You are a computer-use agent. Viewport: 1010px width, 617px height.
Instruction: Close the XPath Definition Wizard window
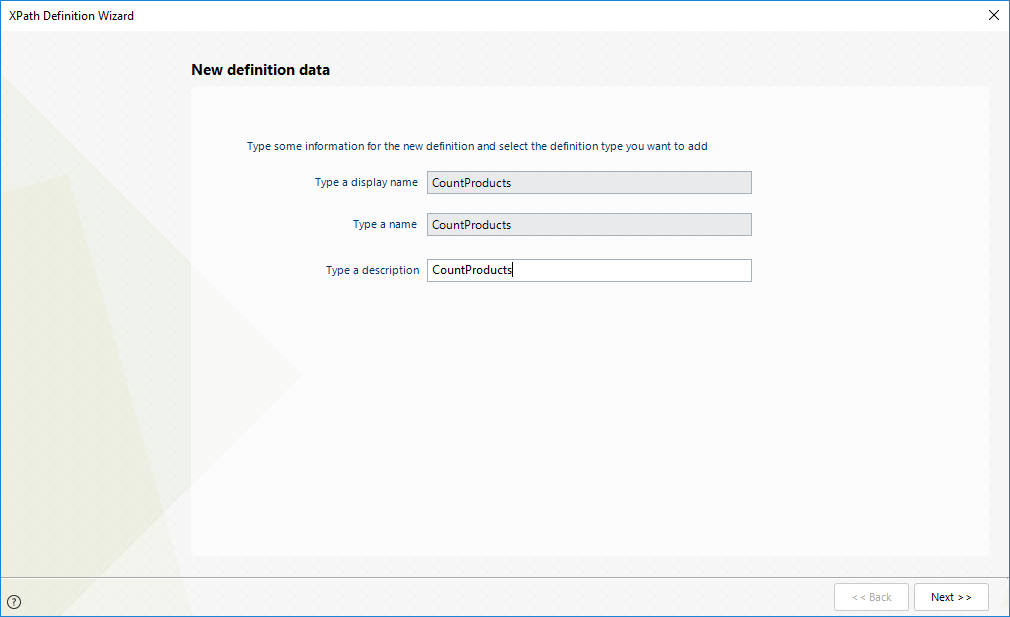(x=994, y=15)
